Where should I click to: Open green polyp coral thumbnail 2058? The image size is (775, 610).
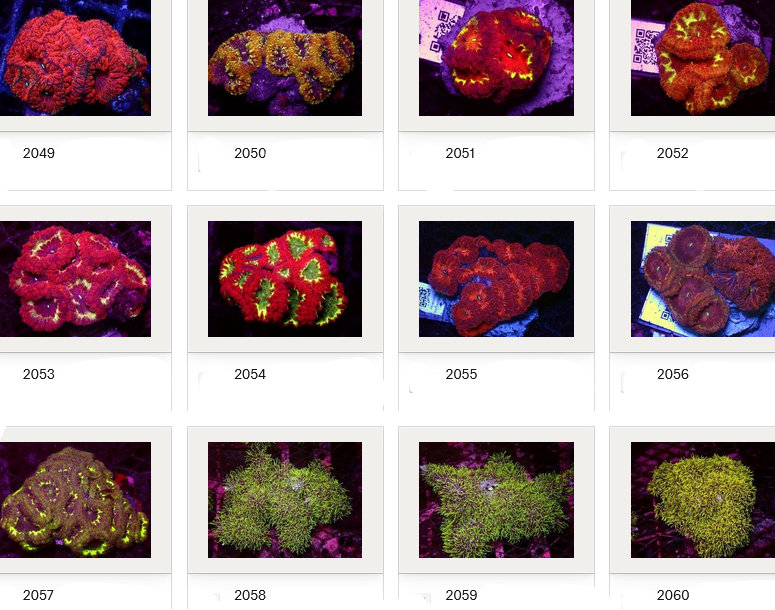285,500
